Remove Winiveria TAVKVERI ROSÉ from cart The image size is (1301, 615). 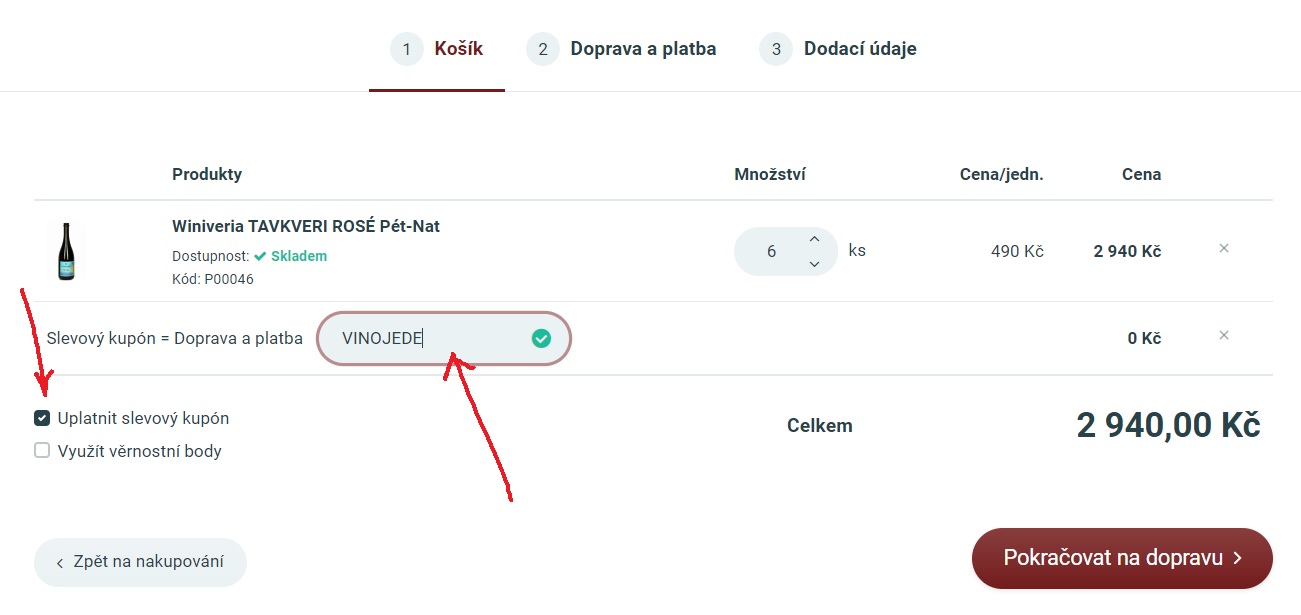tap(1224, 248)
